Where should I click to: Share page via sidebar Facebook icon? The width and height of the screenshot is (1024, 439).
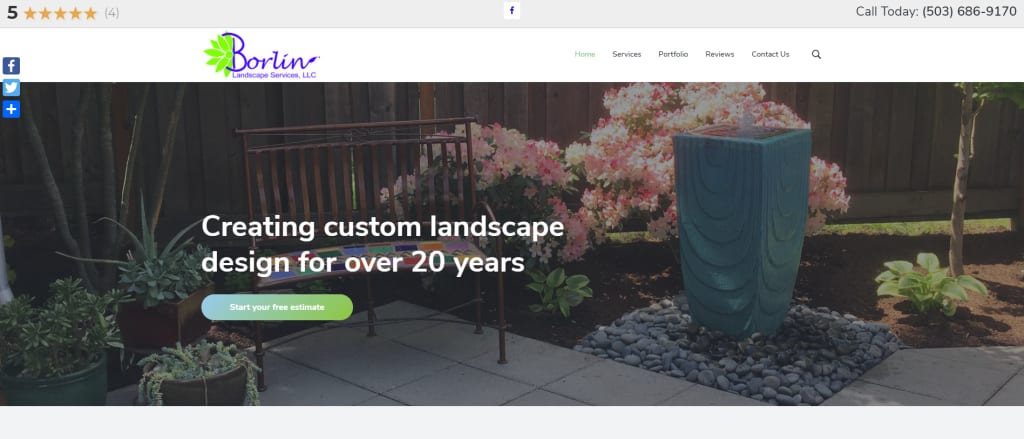[11, 66]
